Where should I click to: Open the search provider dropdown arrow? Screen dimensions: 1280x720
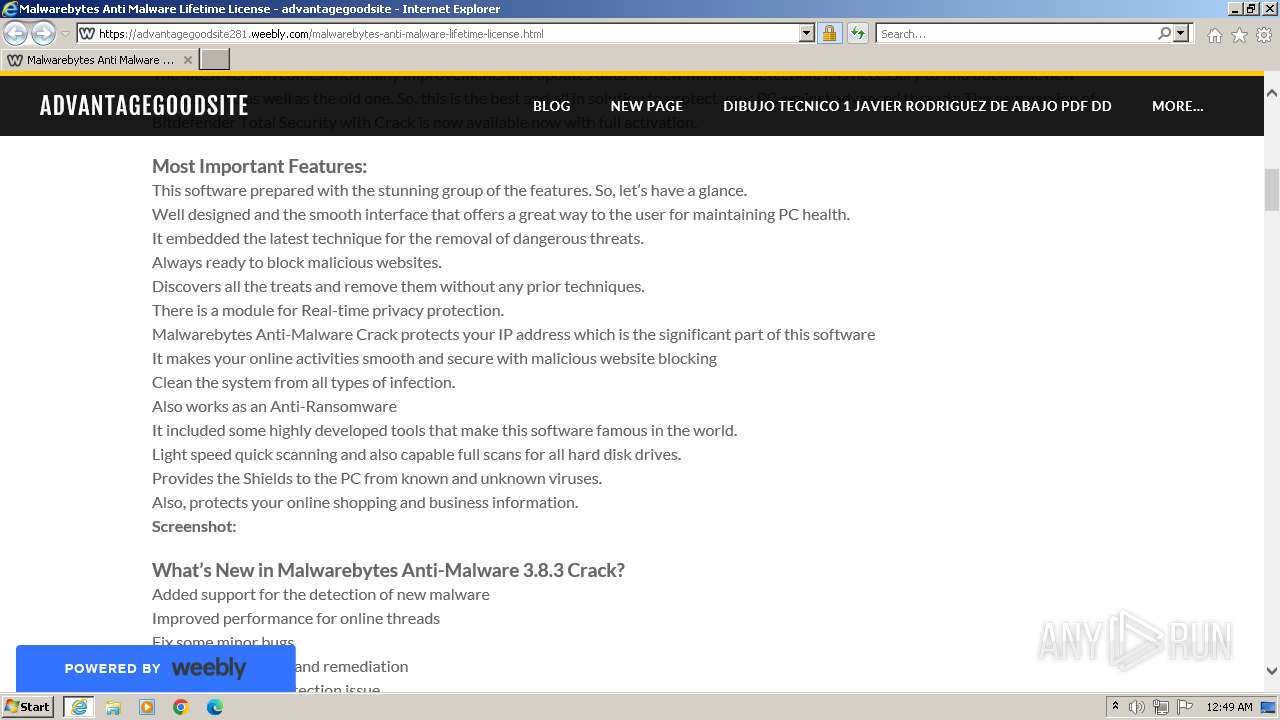(1181, 33)
